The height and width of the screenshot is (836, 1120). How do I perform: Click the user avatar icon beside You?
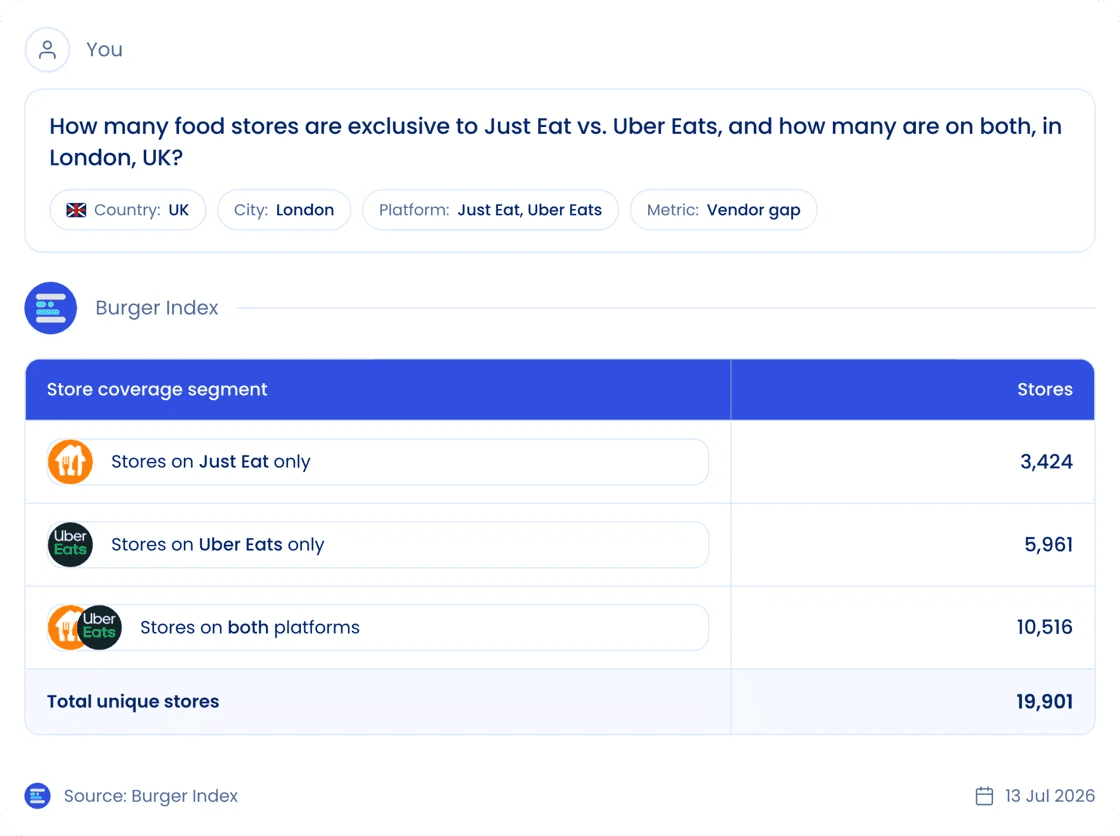pyautogui.click(x=47, y=49)
